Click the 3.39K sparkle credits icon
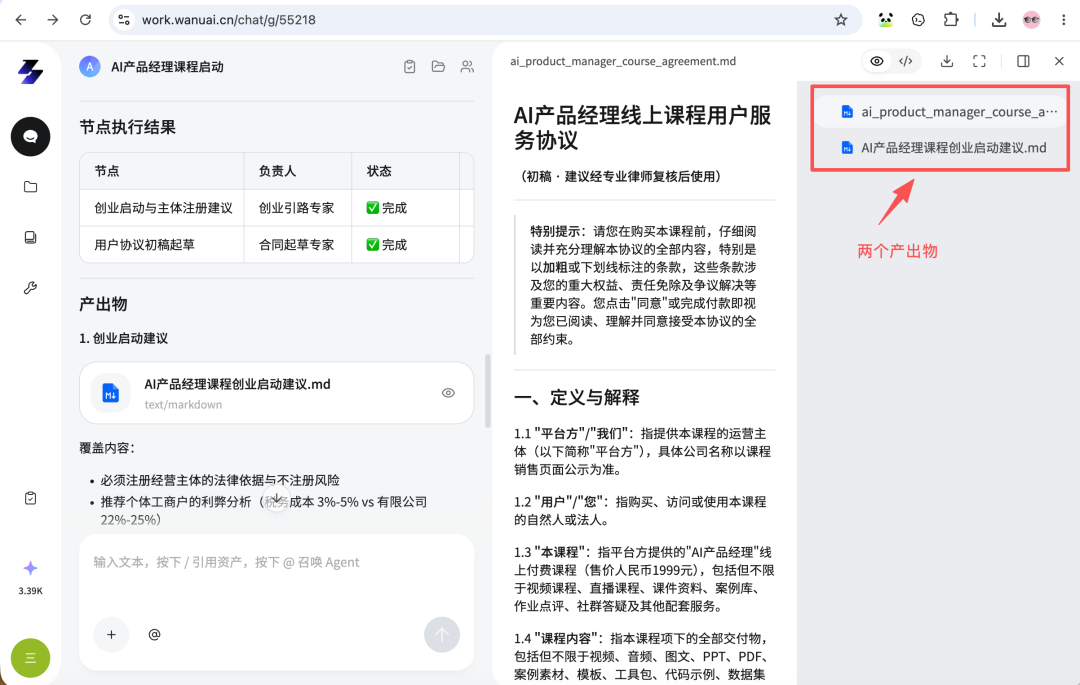This screenshot has height=685, width=1080. pyautogui.click(x=30, y=568)
